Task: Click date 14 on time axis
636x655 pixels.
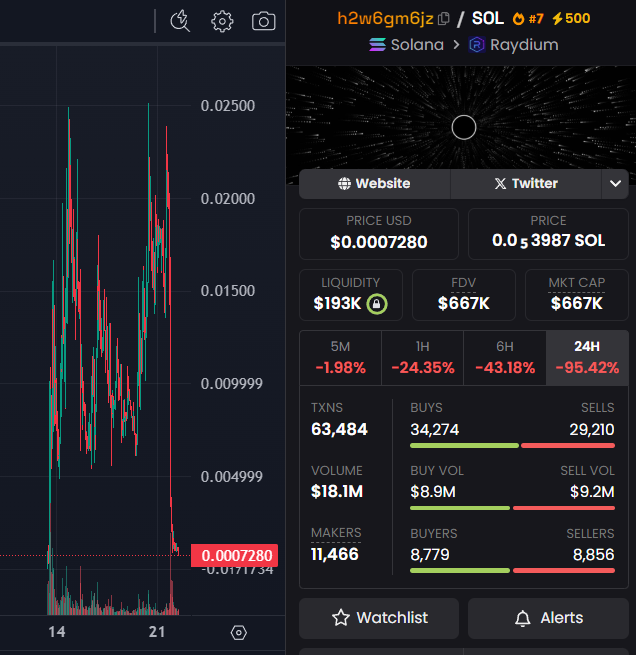Action: tap(57, 632)
